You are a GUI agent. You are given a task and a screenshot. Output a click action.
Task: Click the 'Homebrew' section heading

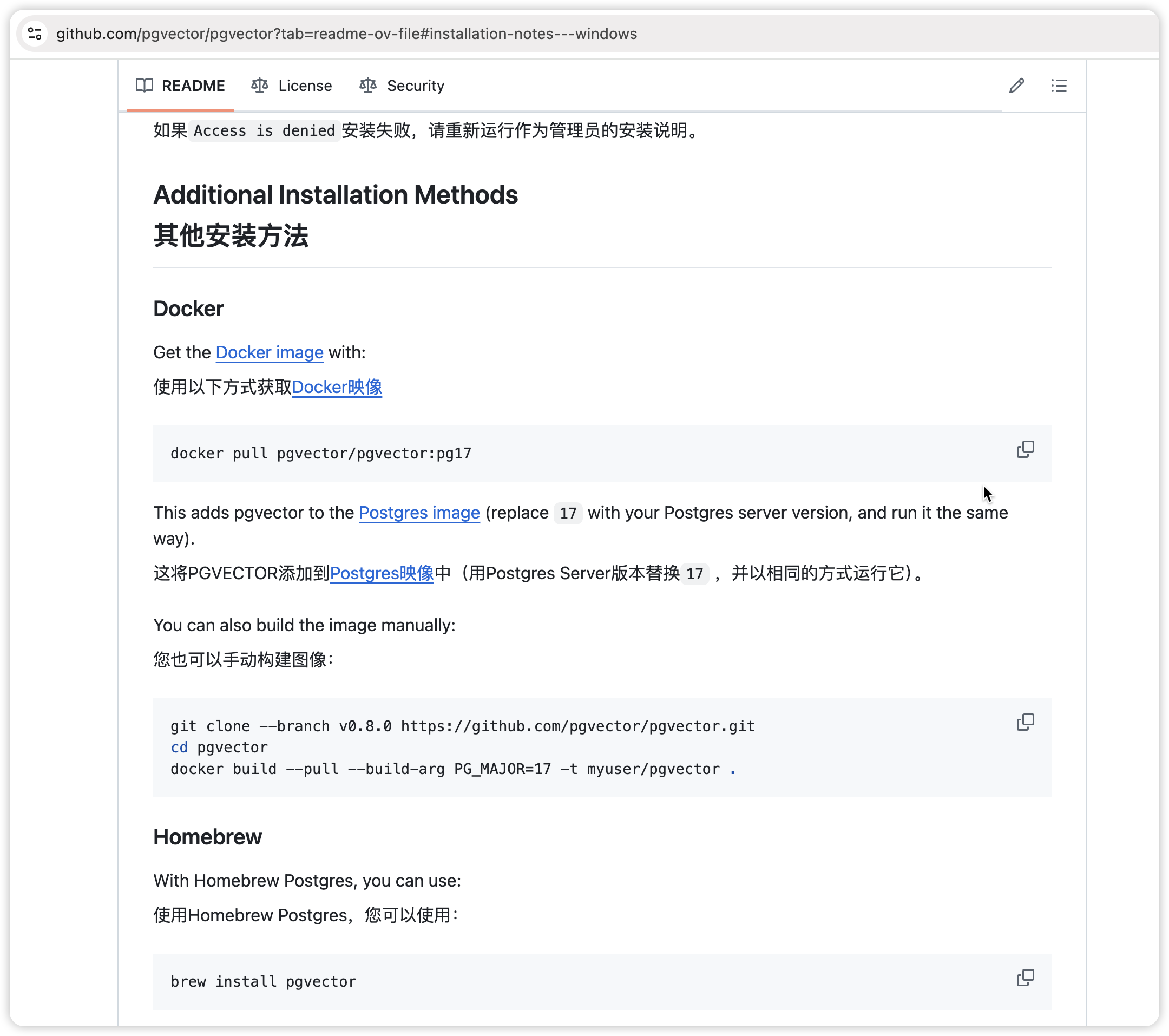pyautogui.click(x=208, y=837)
